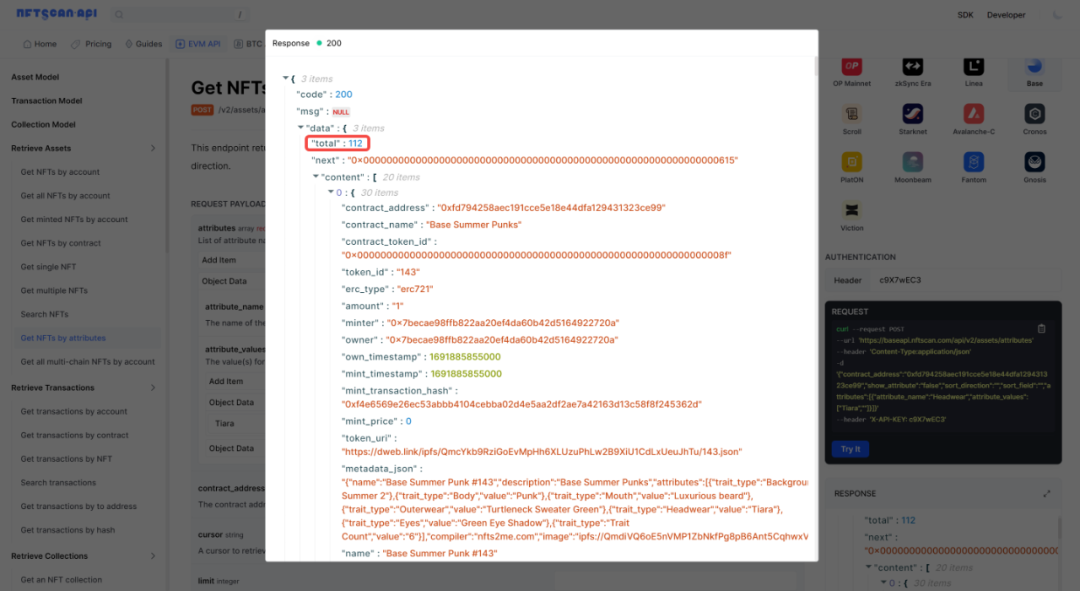Viewport: 1080px width, 591px height.
Task: Select the Starknet chain icon
Action: pyautogui.click(x=912, y=115)
